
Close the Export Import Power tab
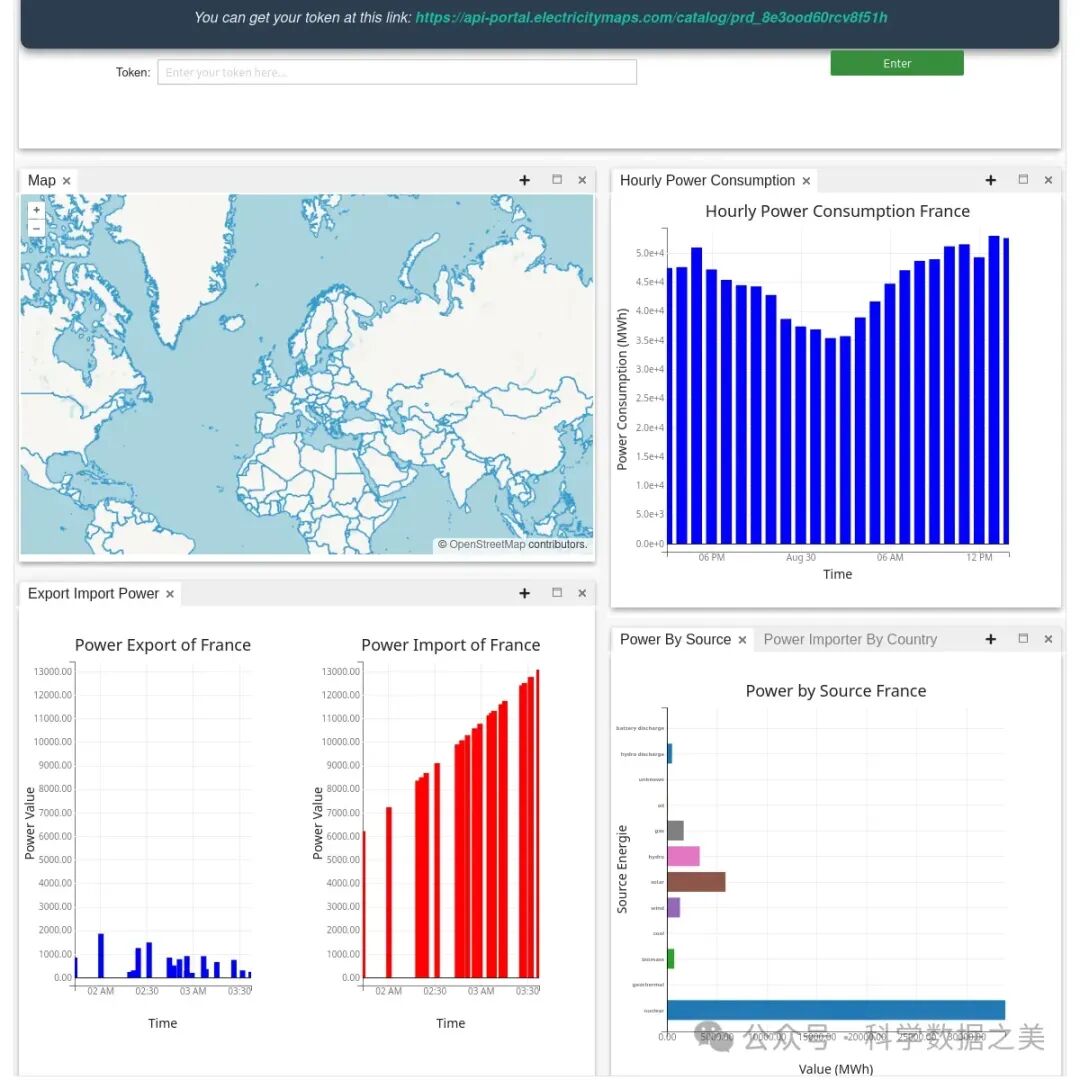tap(170, 594)
